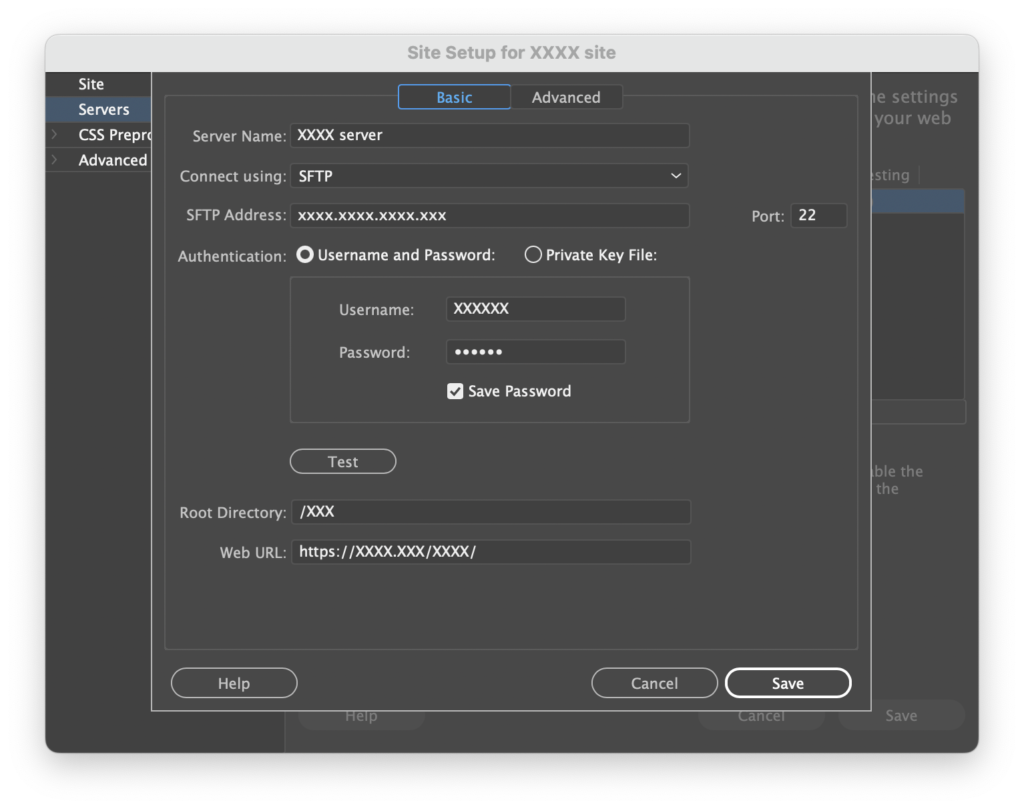Click the Server Name text field
Image resolution: width=1024 pixels, height=809 pixels.
click(489, 135)
